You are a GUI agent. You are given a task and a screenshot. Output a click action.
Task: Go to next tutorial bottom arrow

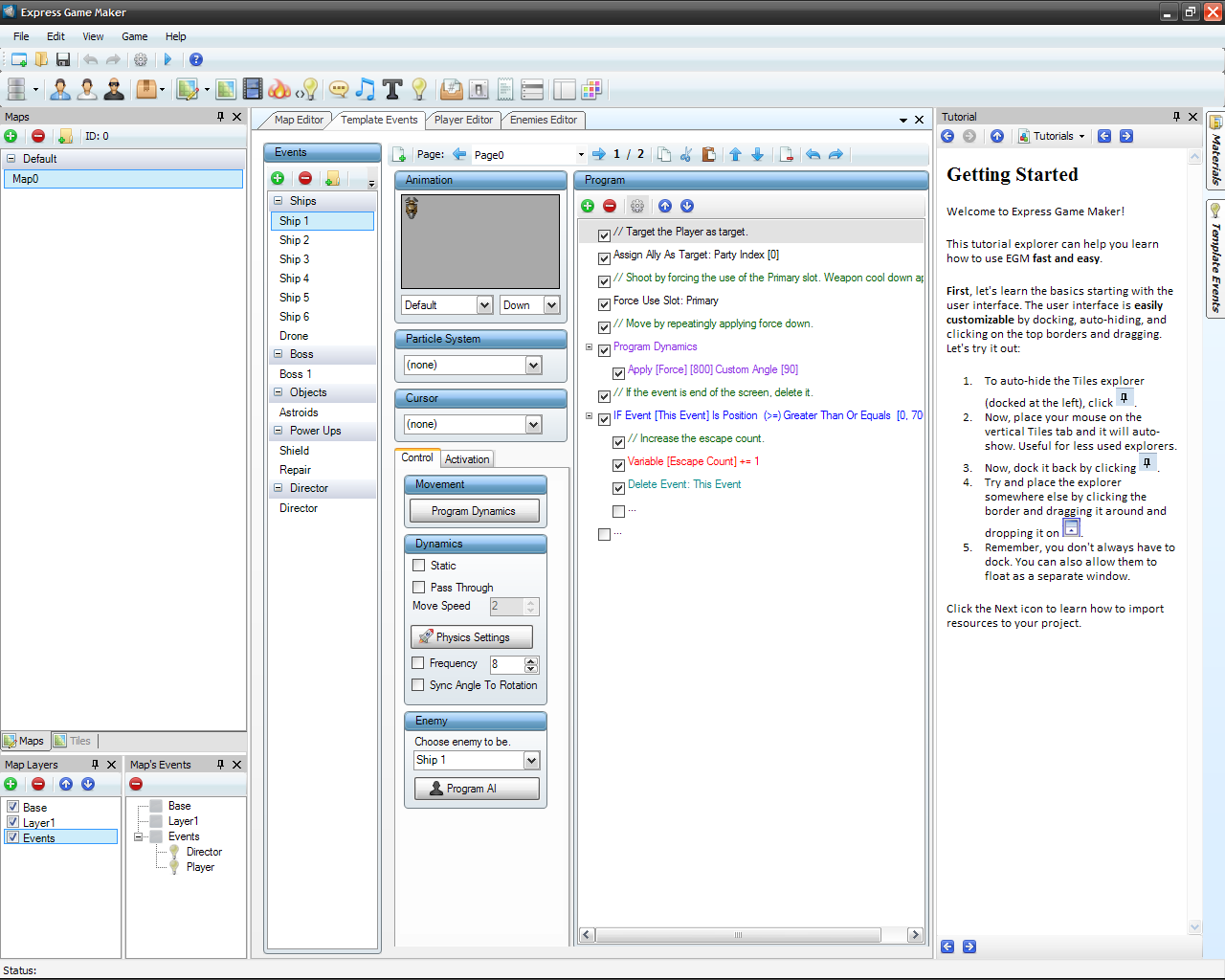coord(969,947)
